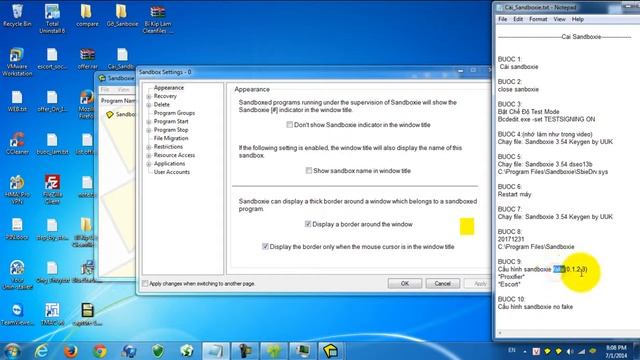Open the TMAC v6 desktop shortcut
The height and width of the screenshot is (360, 640).
(52, 314)
